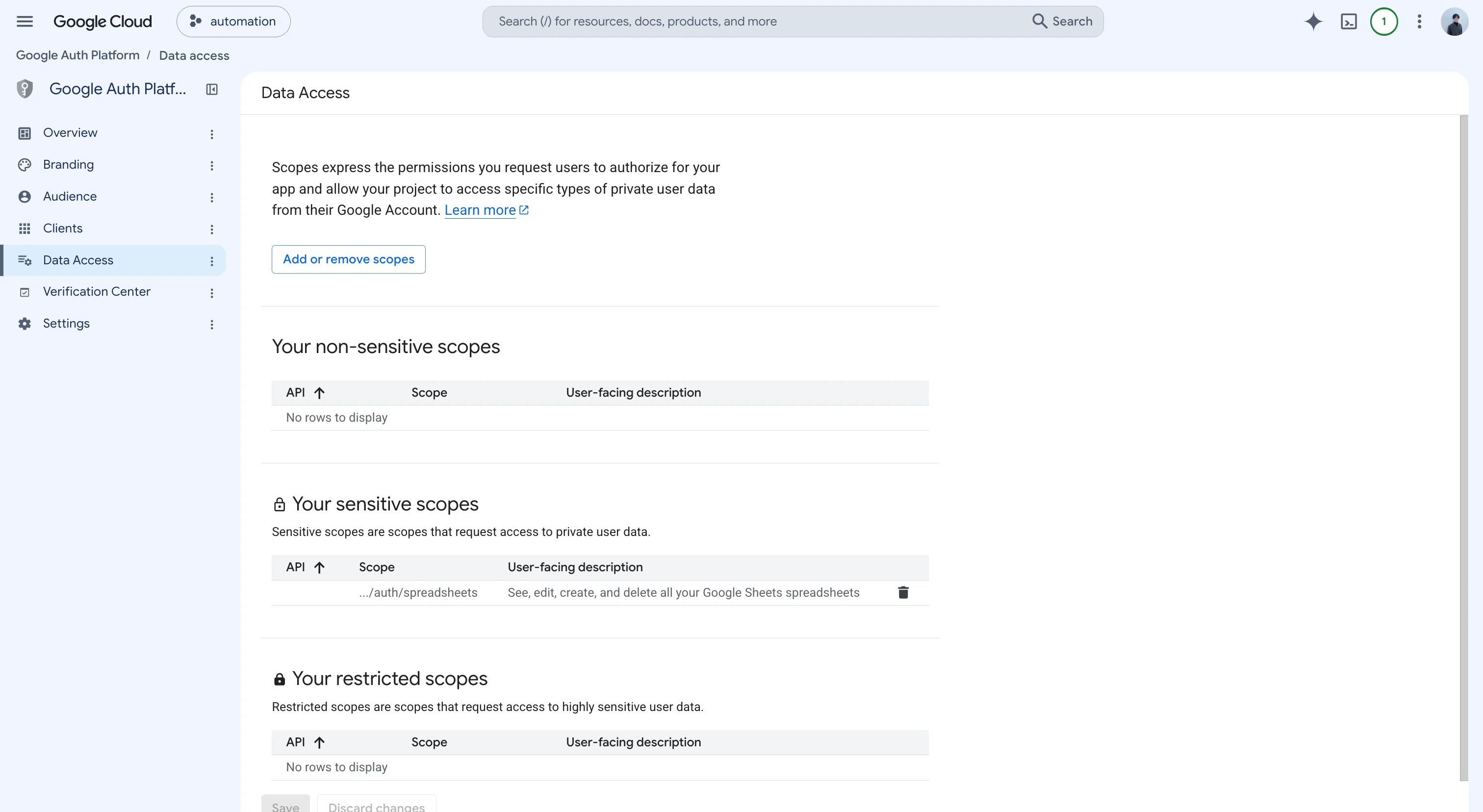1483x812 pixels.
Task: Click the Google Cloud logo
Action: [x=102, y=22]
